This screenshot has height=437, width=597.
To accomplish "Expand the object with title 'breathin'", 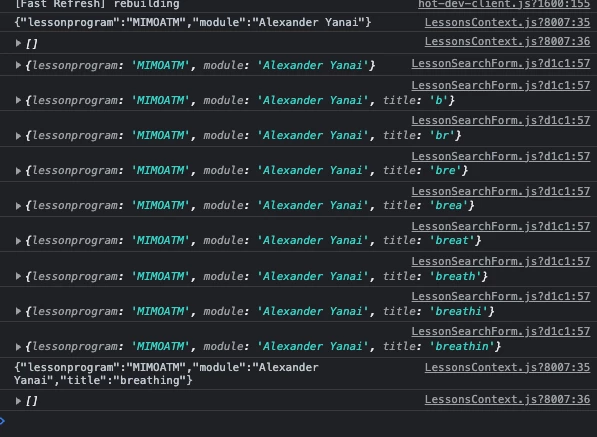I will coord(18,346).
